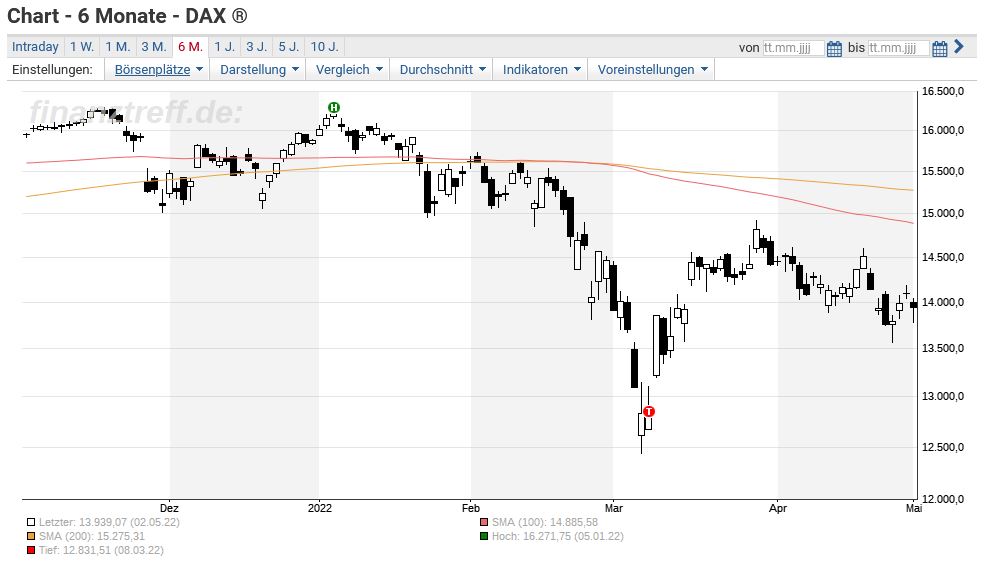The height and width of the screenshot is (563, 985).
Task: Click the 'von' start date input field
Action: [x=793, y=48]
